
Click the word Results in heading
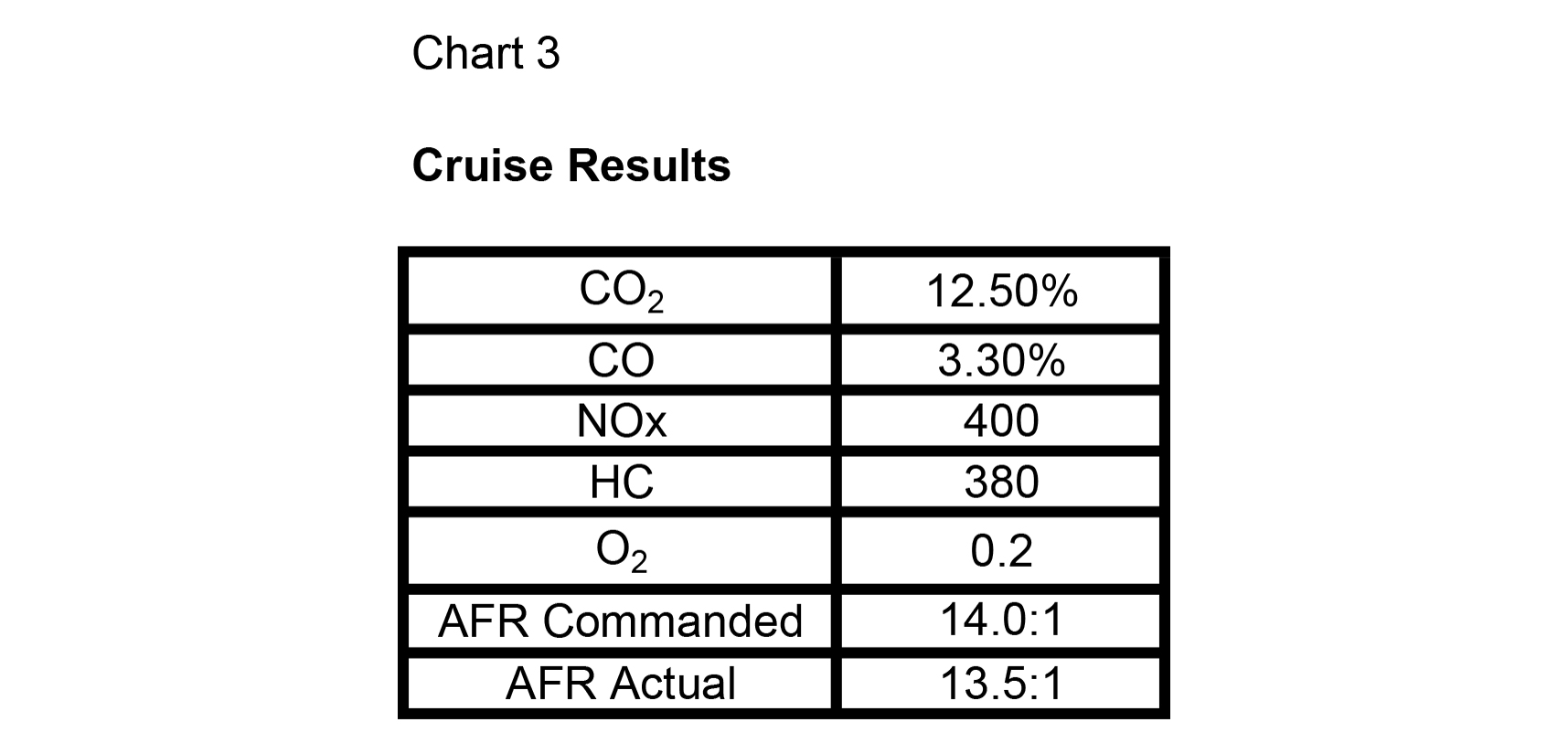[649, 165]
